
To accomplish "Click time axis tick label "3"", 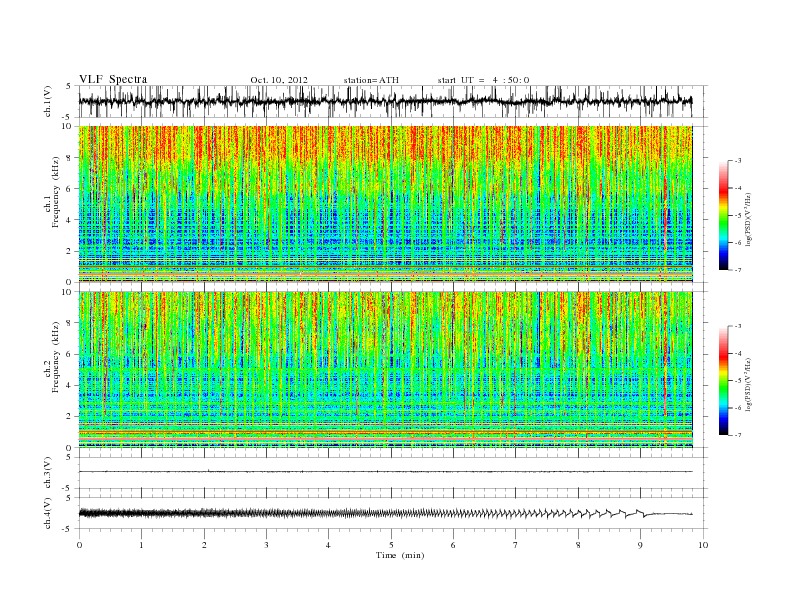I will [x=266, y=545].
